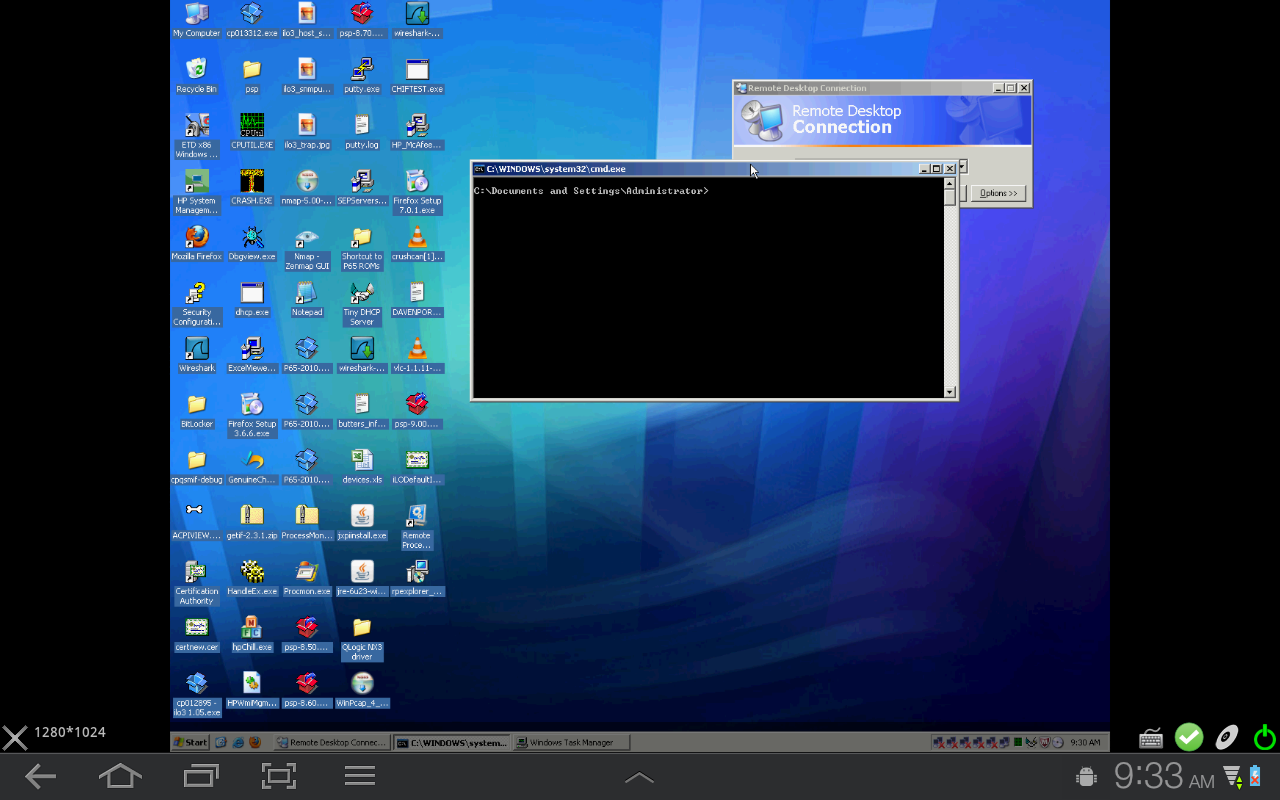This screenshot has height=800, width=1280.
Task: Click in the command prompt text area
Action: [x=708, y=287]
